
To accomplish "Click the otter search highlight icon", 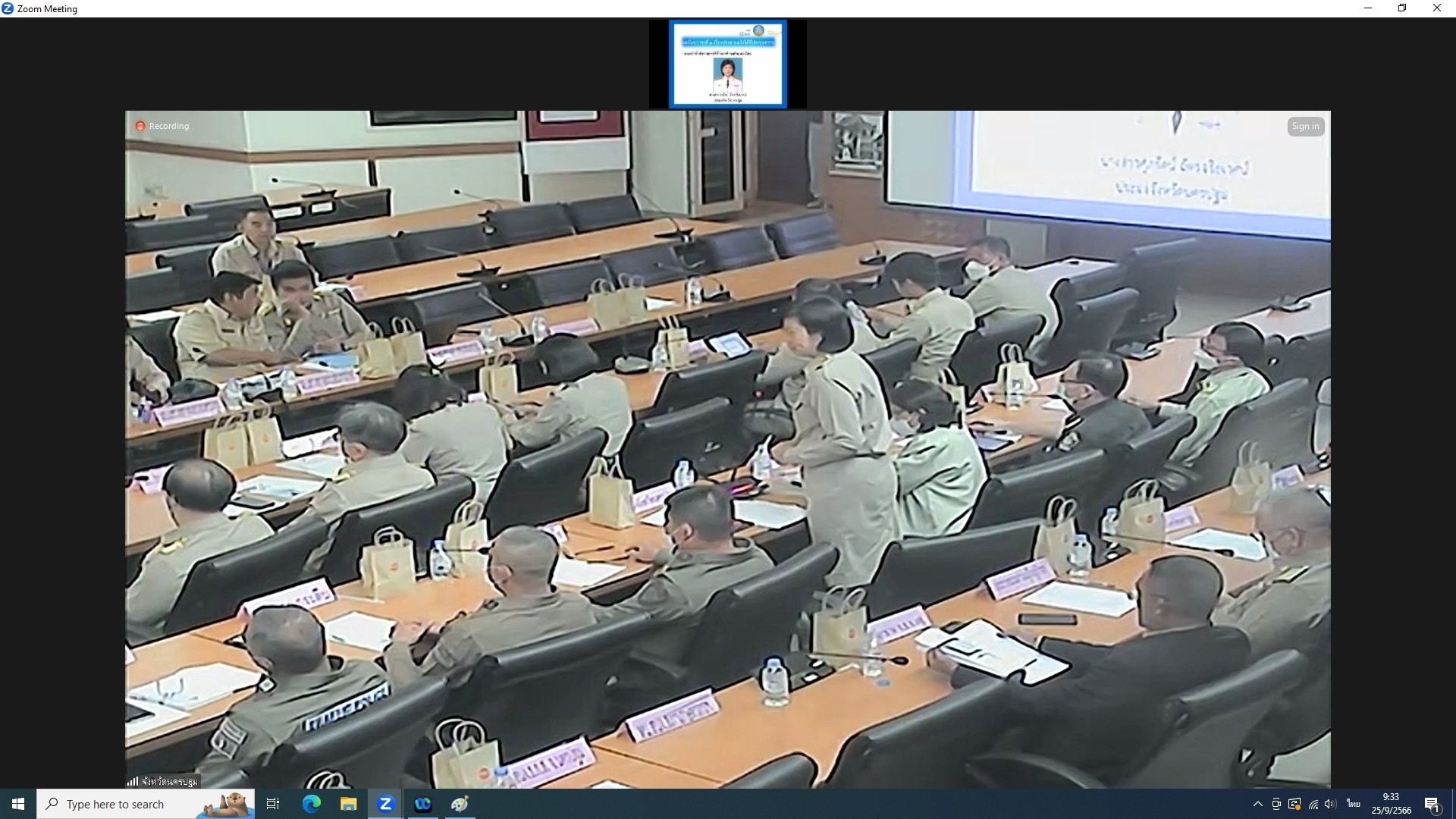I will point(226,805).
